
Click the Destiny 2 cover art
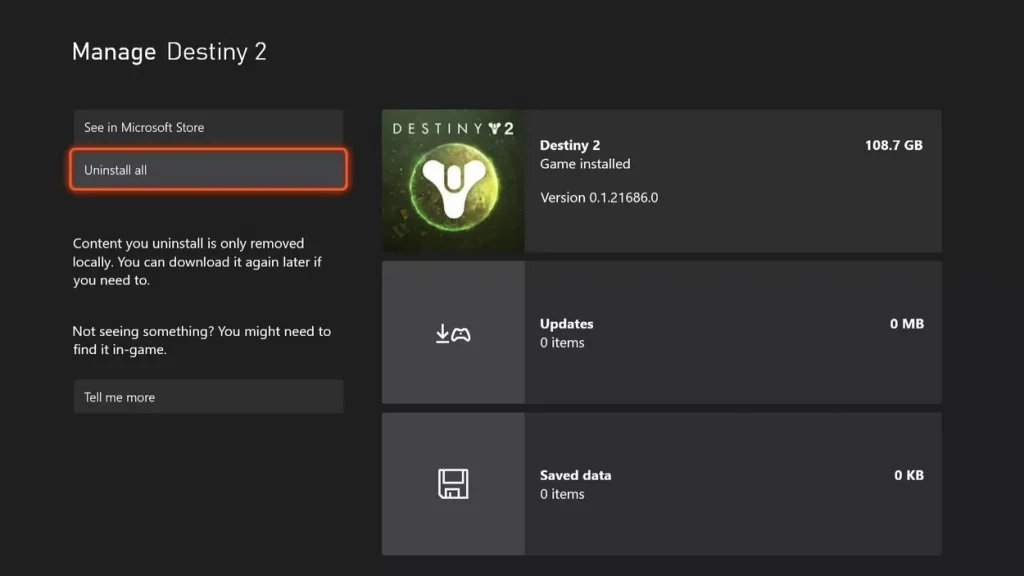[452, 180]
